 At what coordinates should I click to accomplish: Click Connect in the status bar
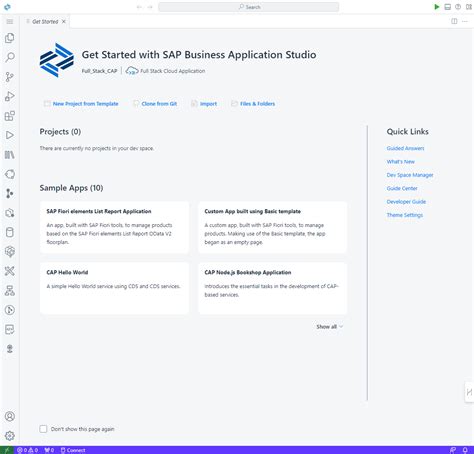tap(73, 450)
